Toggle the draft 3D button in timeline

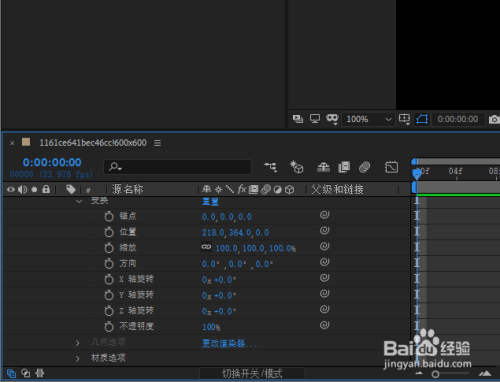296,167
